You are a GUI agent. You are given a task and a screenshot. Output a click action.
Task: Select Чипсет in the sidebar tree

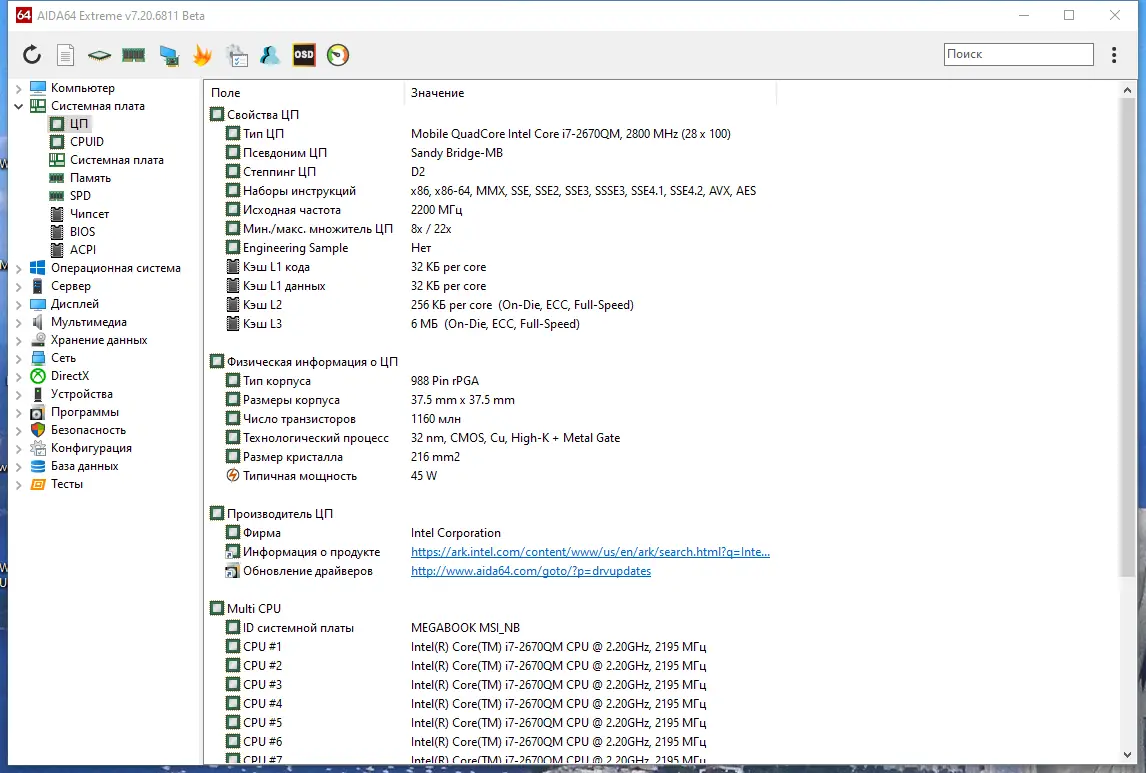point(89,213)
